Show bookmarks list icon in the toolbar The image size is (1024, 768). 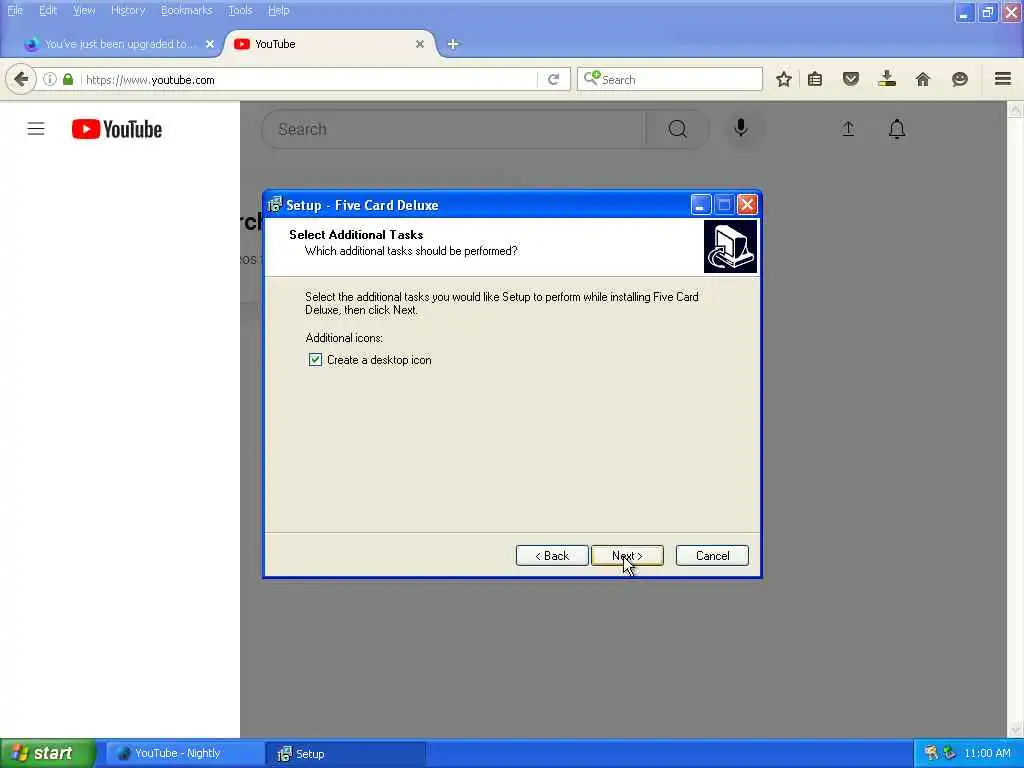(x=815, y=80)
